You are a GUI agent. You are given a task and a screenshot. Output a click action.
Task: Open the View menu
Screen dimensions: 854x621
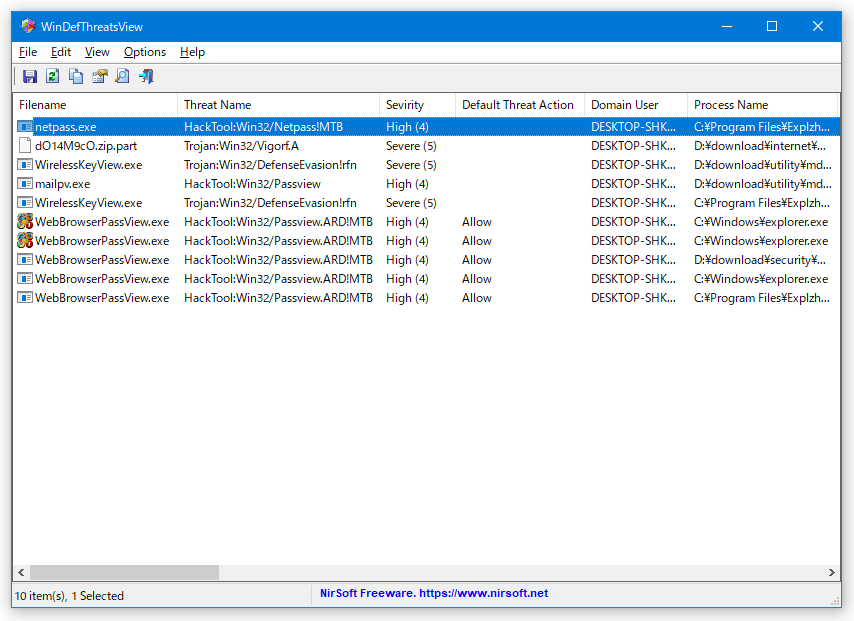click(97, 52)
